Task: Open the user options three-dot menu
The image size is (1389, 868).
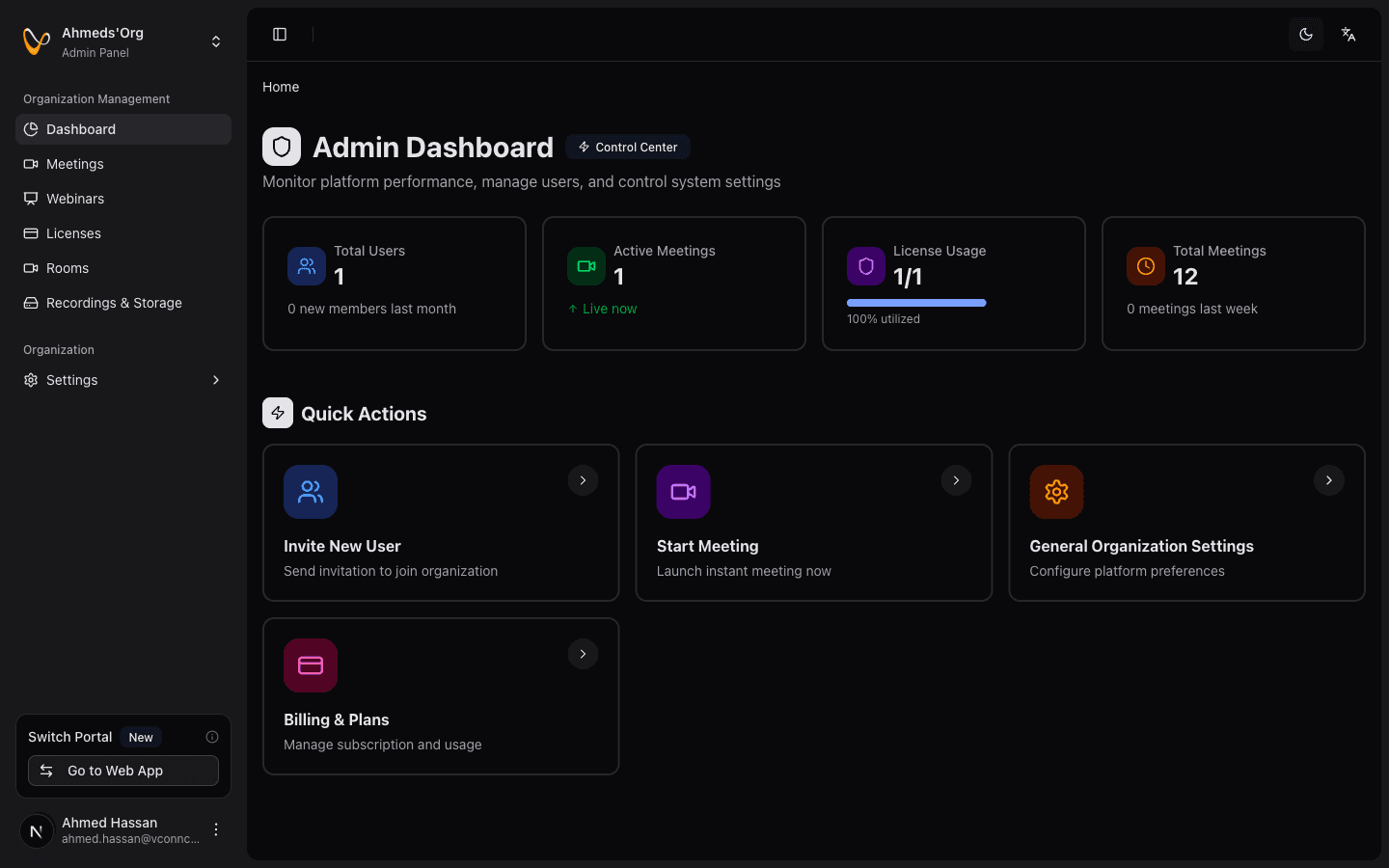Action: pyautogui.click(x=216, y=829)
